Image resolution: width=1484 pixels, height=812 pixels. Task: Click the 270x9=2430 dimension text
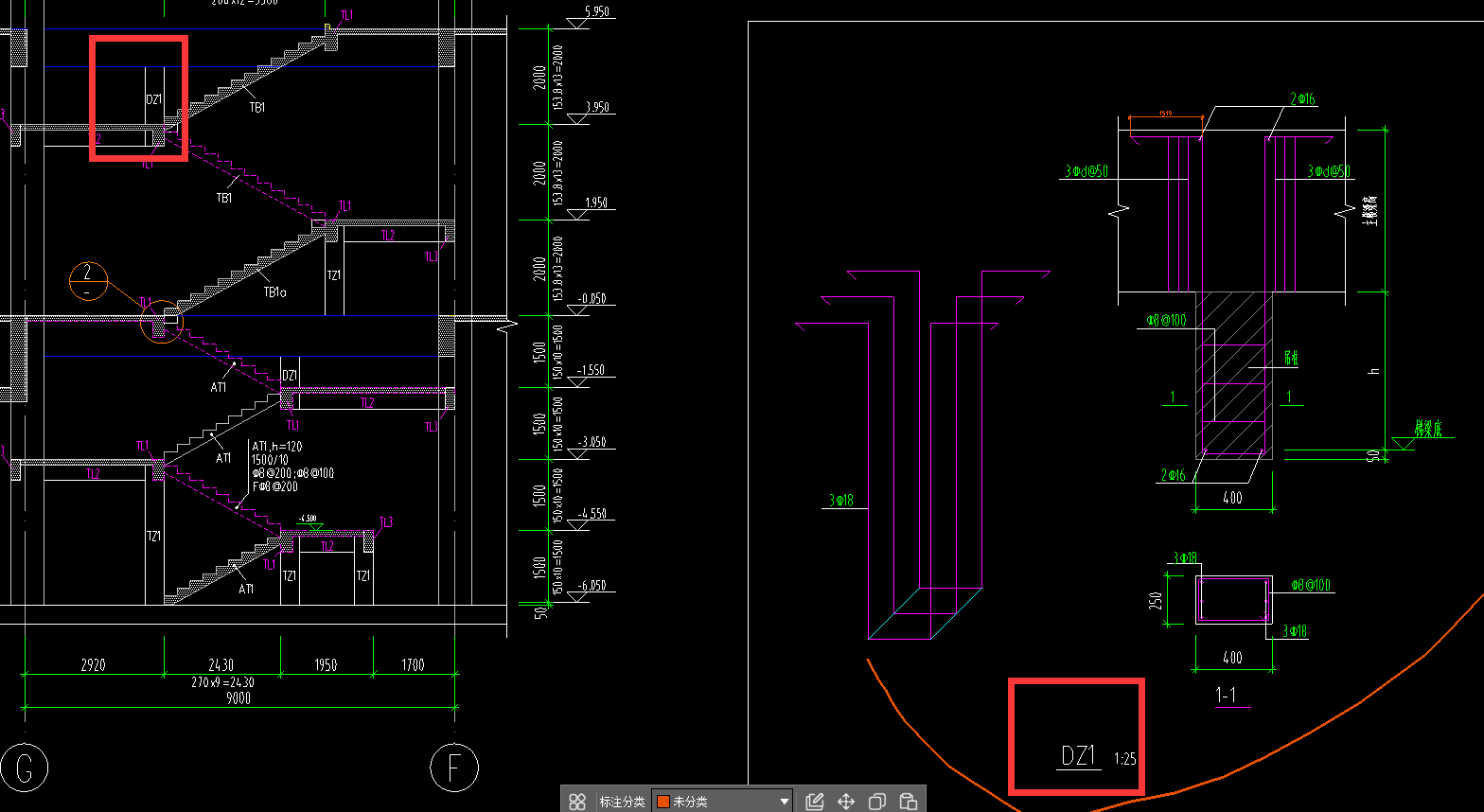click(x=221, y=681)
